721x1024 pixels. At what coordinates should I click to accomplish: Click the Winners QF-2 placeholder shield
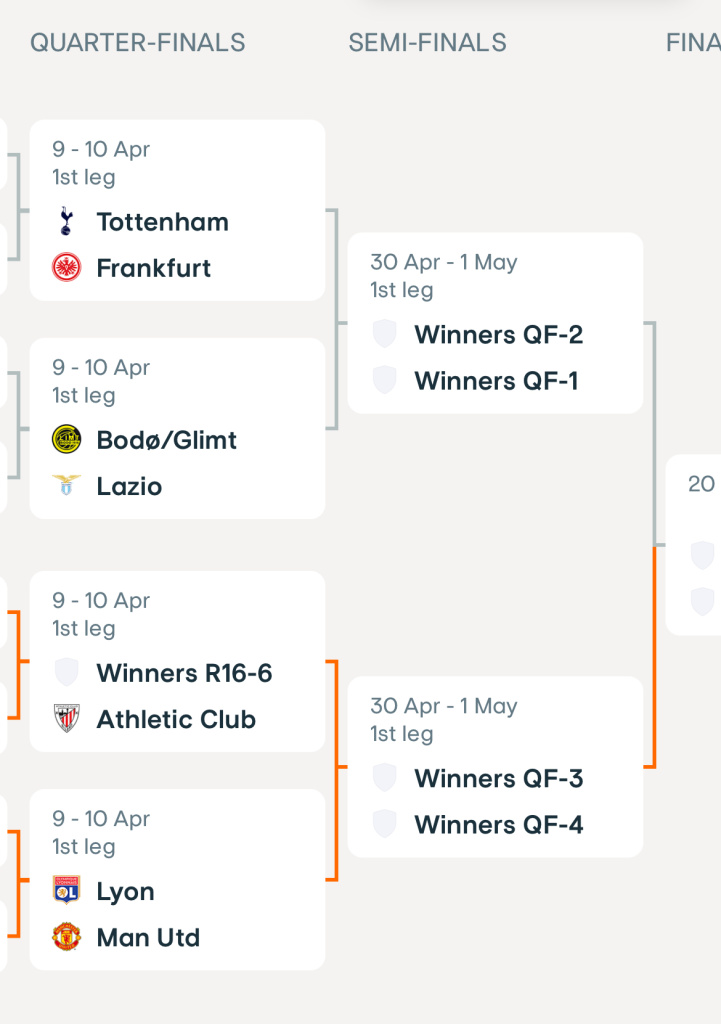384,335
